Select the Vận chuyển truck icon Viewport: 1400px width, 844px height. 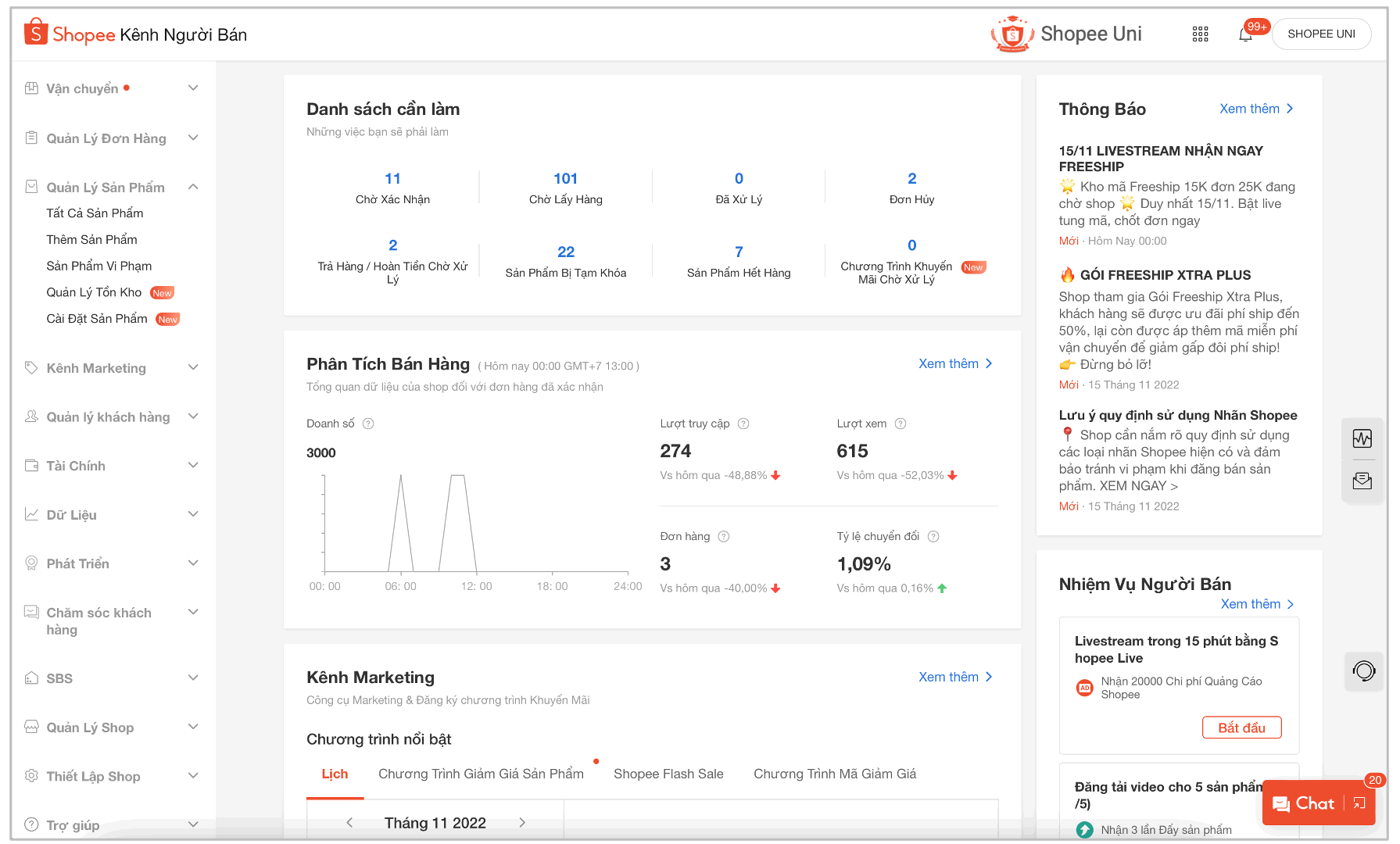click(x=30, y=88)
